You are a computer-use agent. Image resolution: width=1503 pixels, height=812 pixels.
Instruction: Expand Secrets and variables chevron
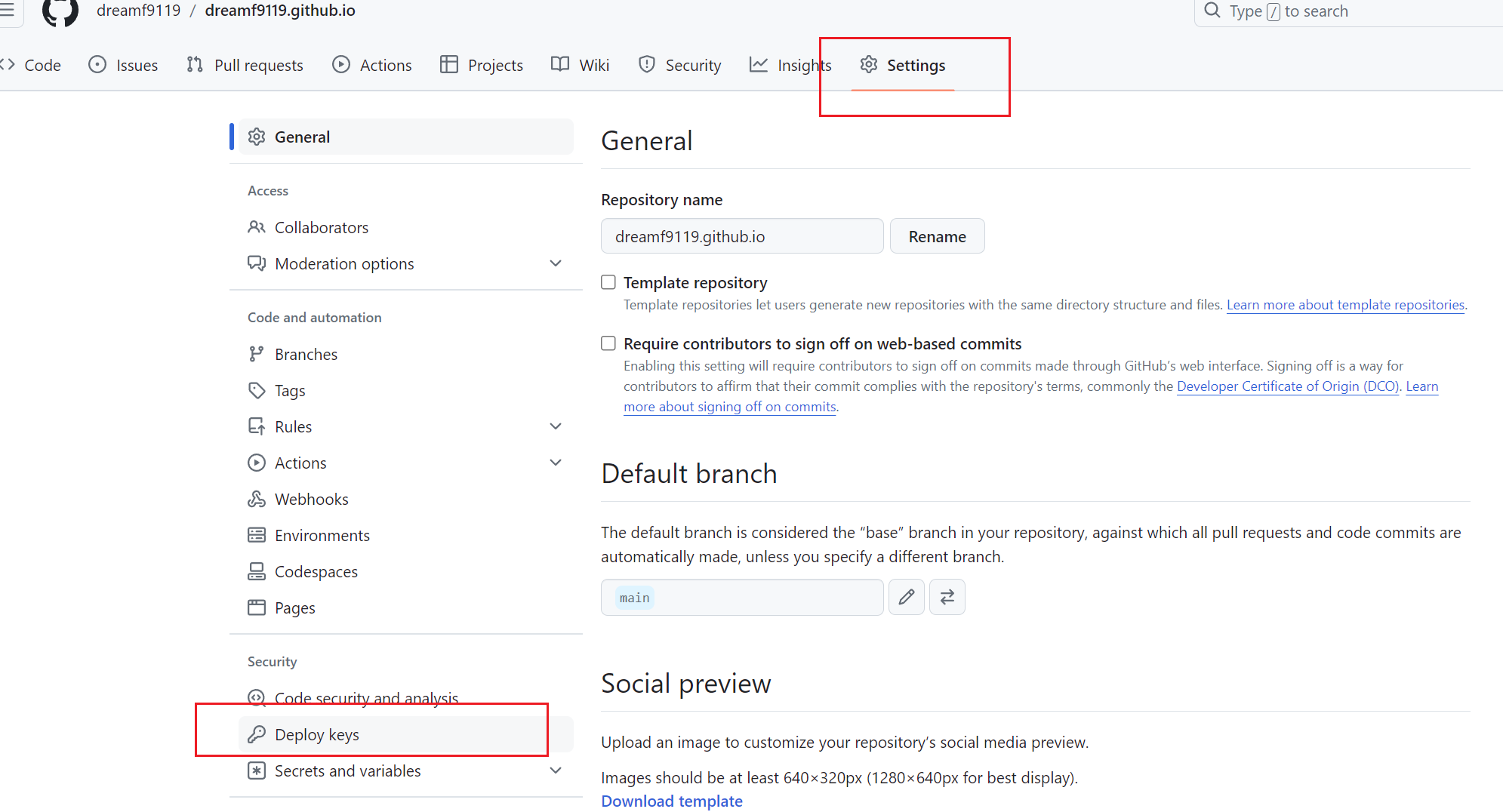pos(556,770)
